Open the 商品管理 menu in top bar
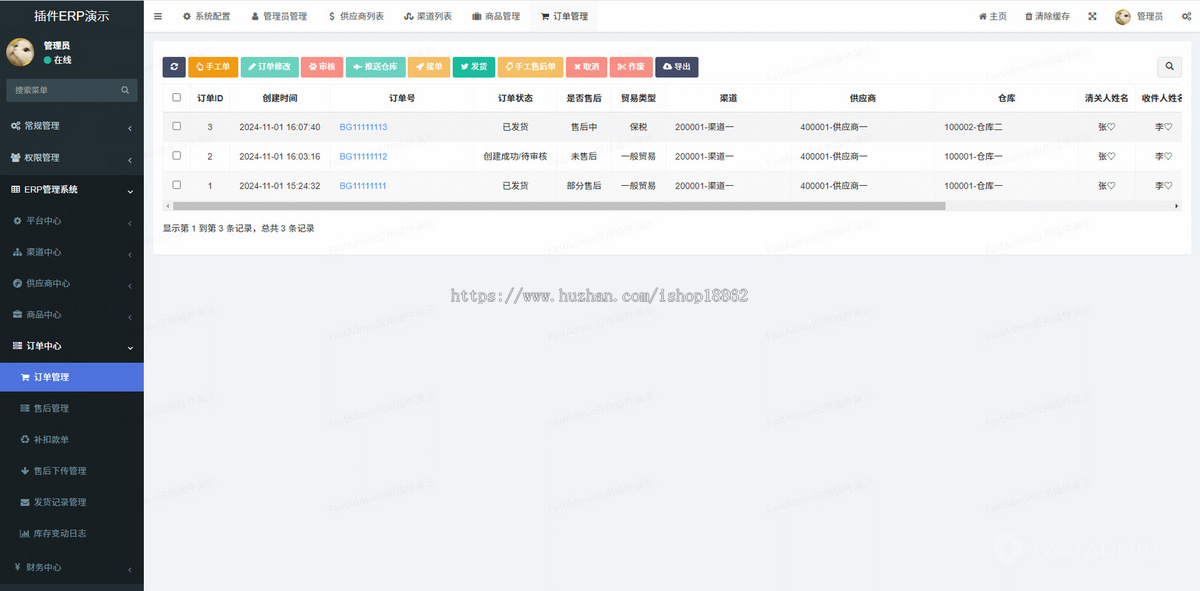Viewport: 1200px width, 591px height. pyautogui.click(x=496, y=16)
